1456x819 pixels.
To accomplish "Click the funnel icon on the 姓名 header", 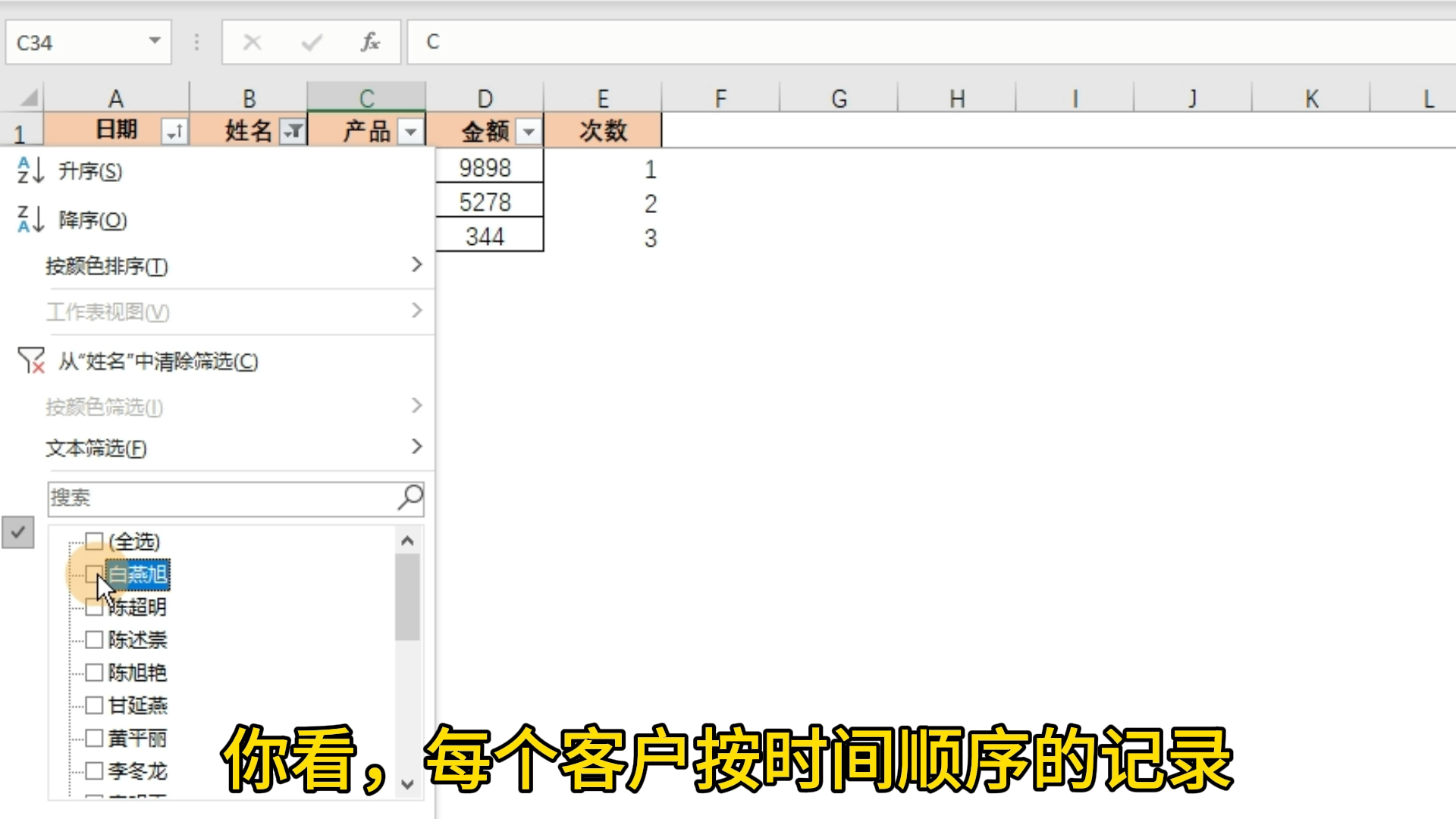I will (x=293, y=130).
